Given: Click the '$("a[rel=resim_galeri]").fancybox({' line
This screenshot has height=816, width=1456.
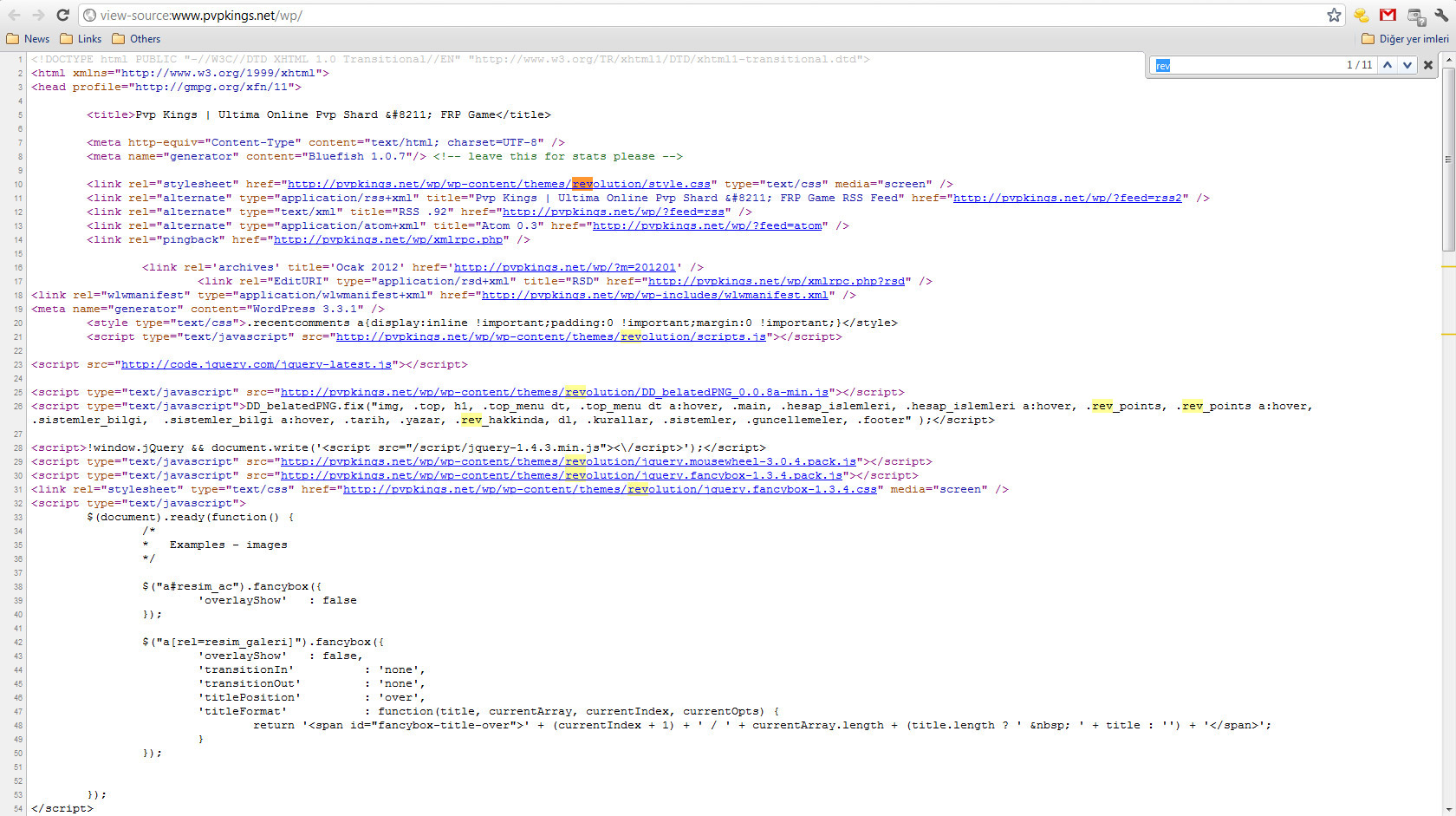Looking at the screenshot, I should pos(263,642).
